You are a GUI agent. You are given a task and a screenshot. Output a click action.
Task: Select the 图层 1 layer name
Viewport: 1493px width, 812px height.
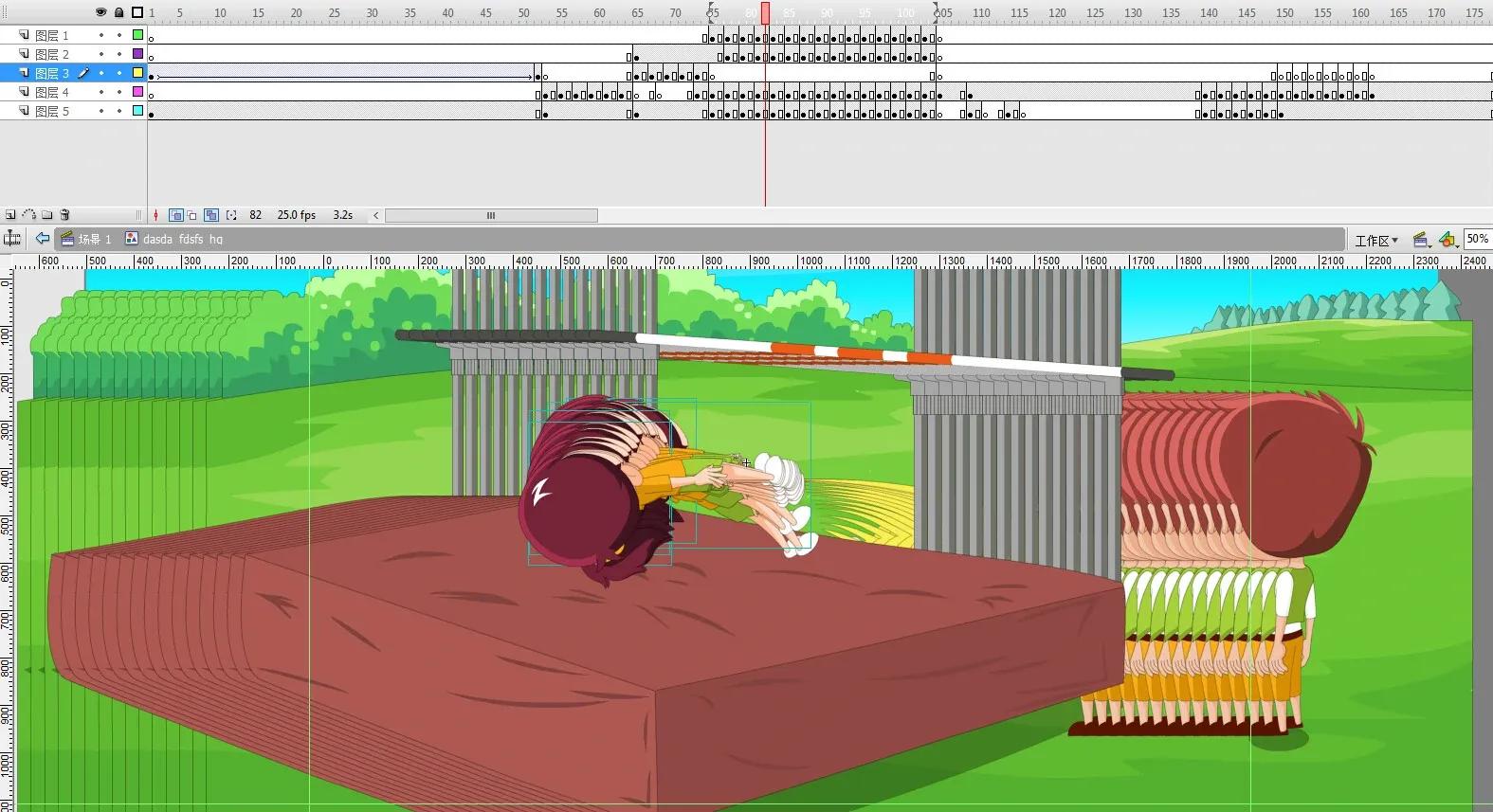52,35
